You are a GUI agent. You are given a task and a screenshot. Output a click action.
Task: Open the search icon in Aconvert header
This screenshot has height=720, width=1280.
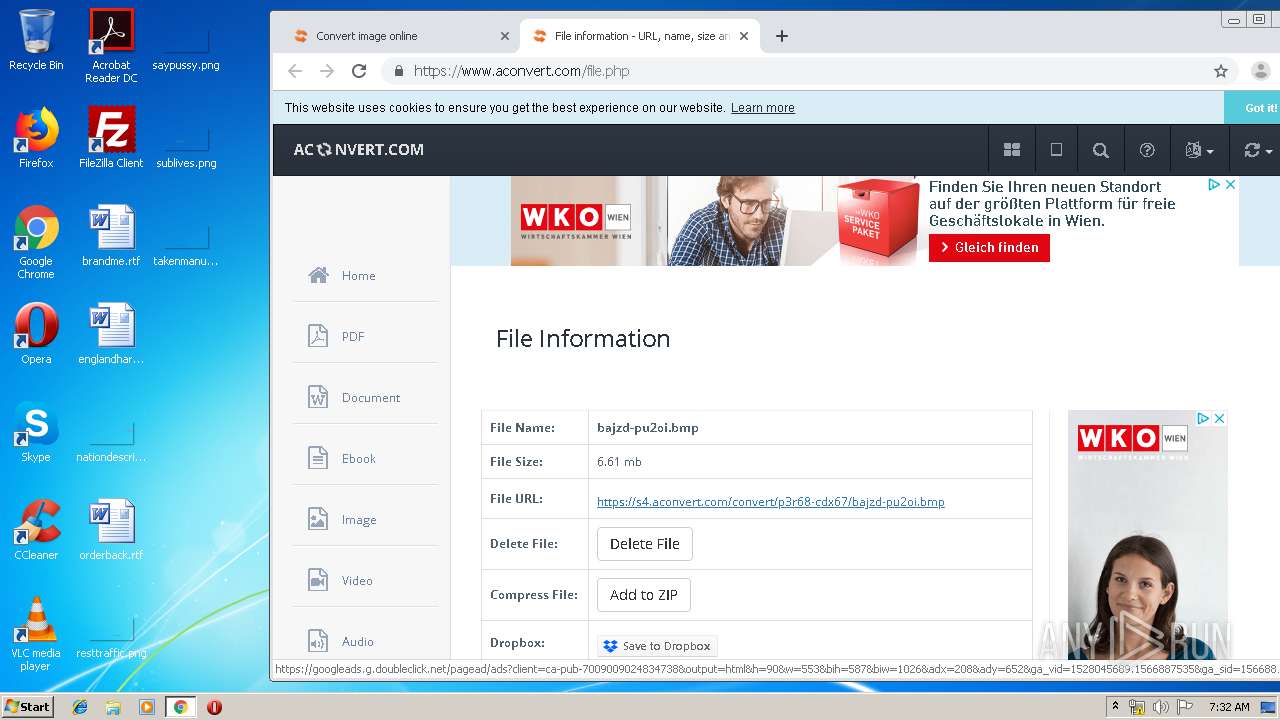[x=1101, y=150]
